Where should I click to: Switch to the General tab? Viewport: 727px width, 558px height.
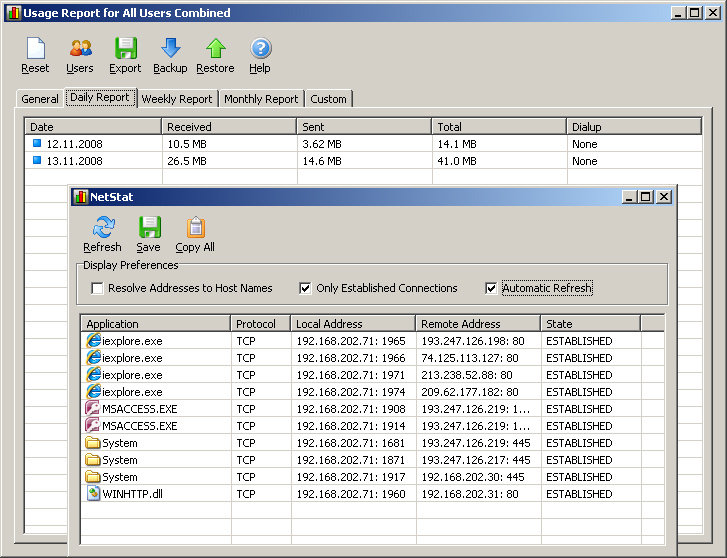[x=40, y=99]
